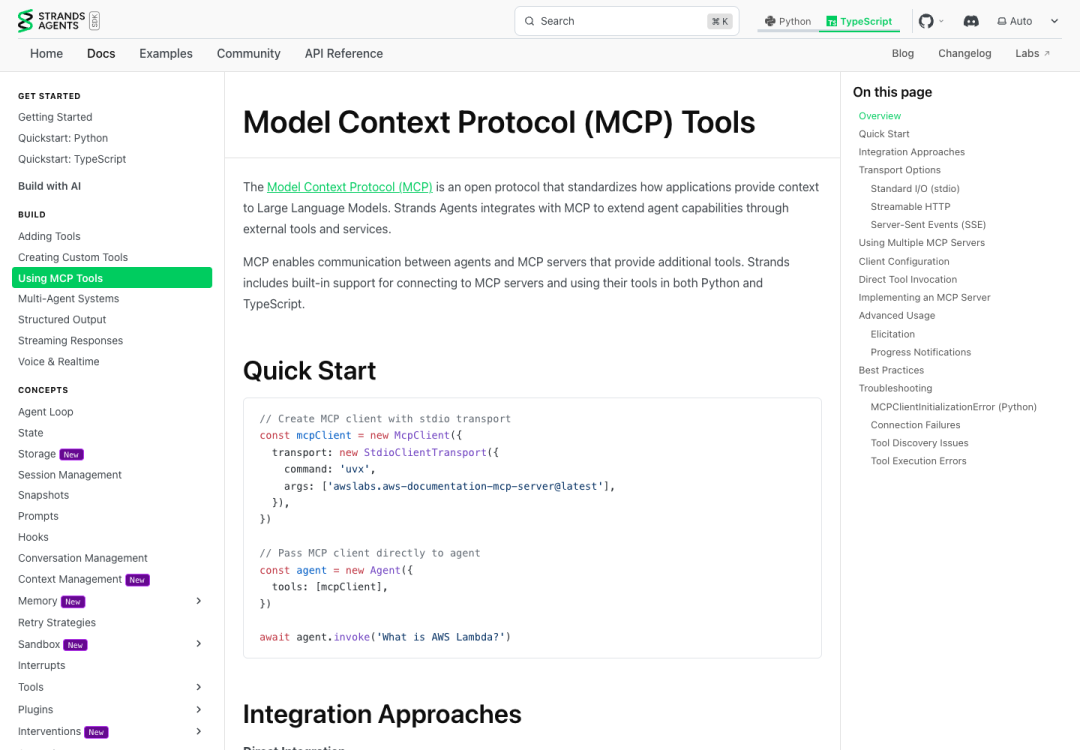Open Creating Custom Tools page
Screen dimensions: 1080x750
coord(73,258)
